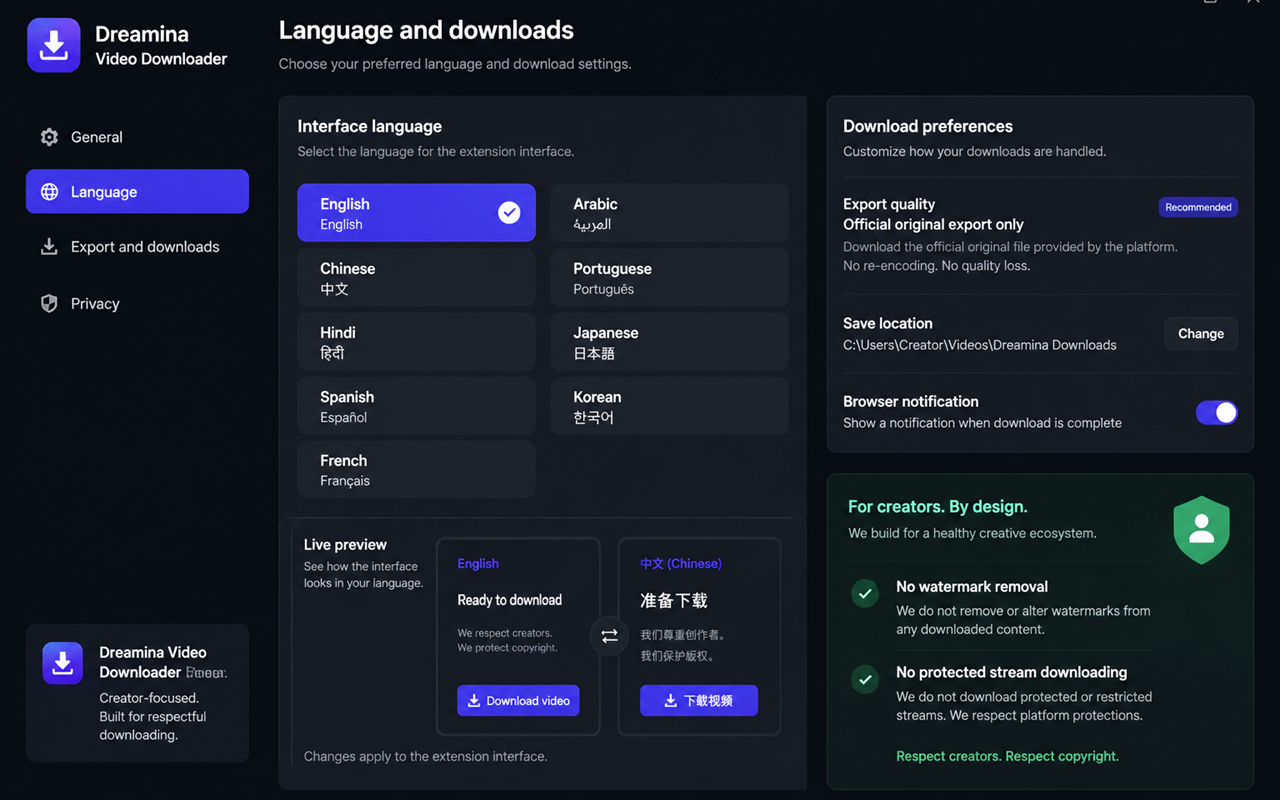Screen dimensions: 1280x800
Task: Choose Chinese interface language
Action: point(416,277)
